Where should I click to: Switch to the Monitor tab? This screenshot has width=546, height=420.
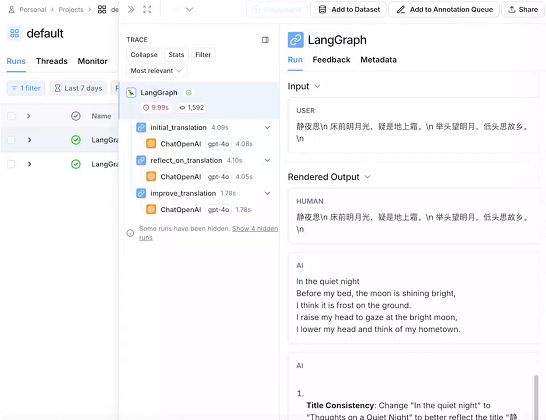[93, 61]
